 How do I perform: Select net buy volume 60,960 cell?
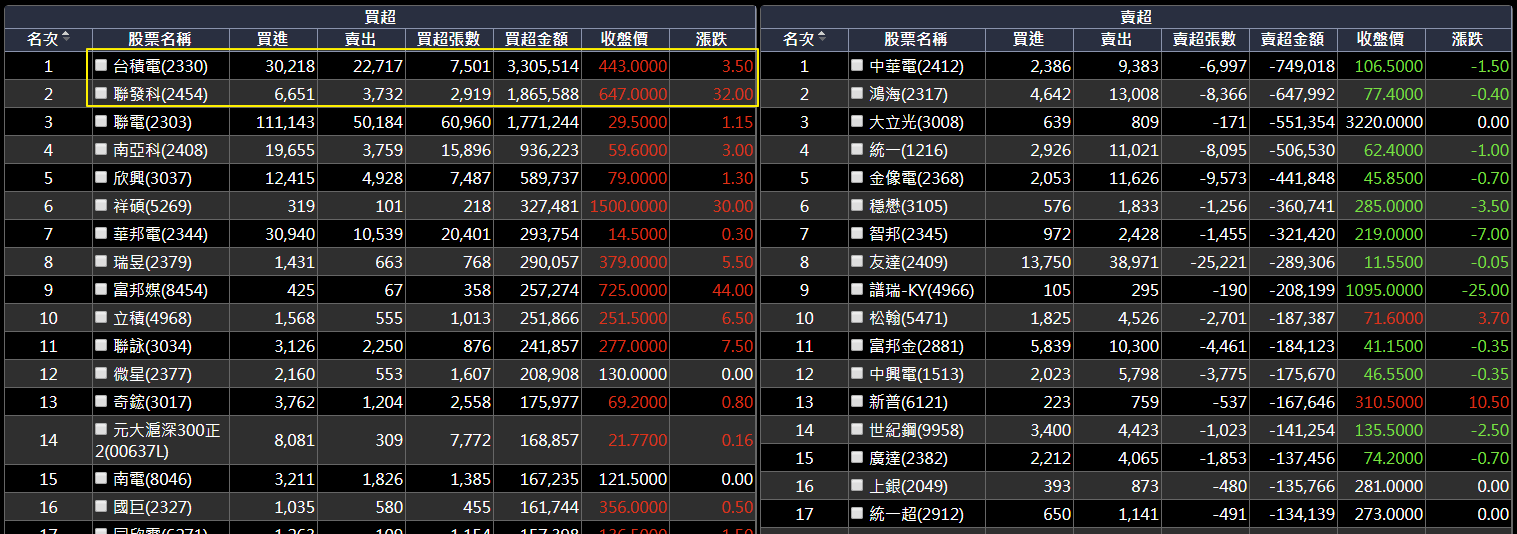click(x=449, y=122)
